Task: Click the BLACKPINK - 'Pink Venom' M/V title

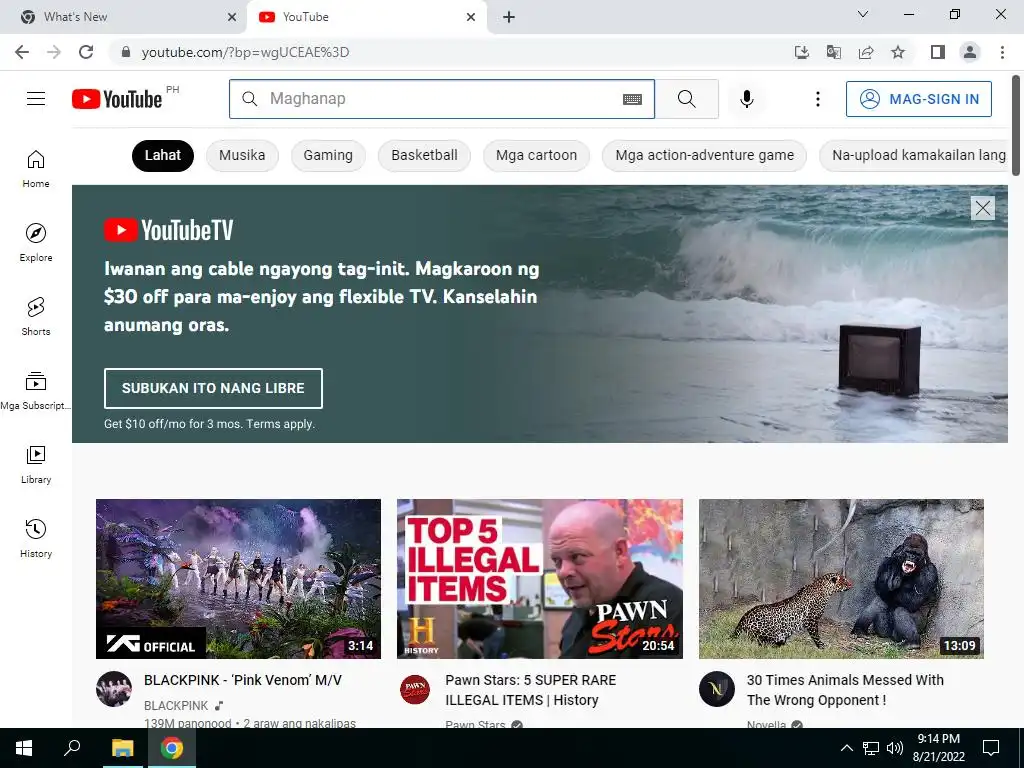Action: pos(243,680)
